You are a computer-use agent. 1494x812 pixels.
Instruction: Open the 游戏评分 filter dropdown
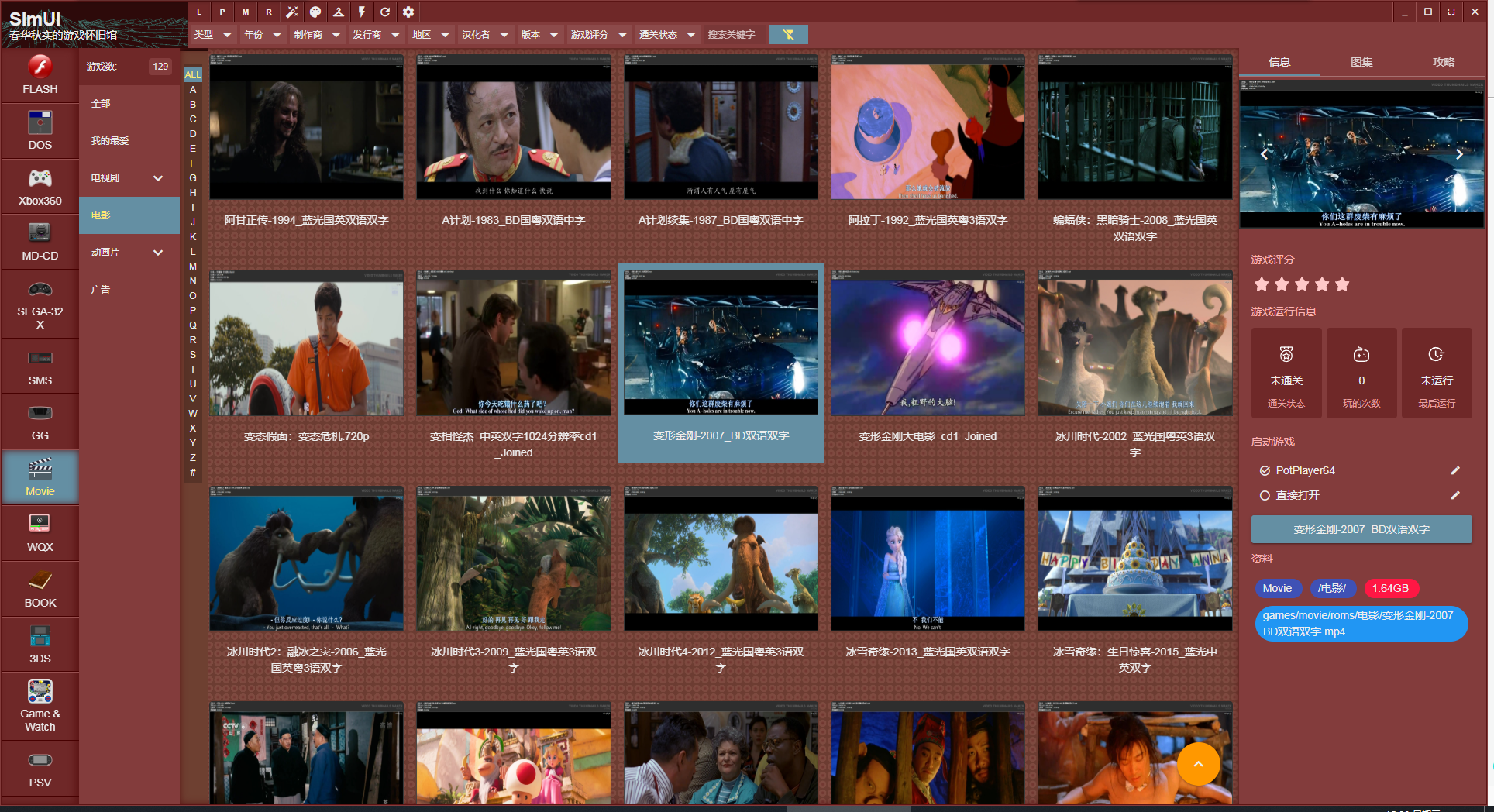tap(598, 35)
